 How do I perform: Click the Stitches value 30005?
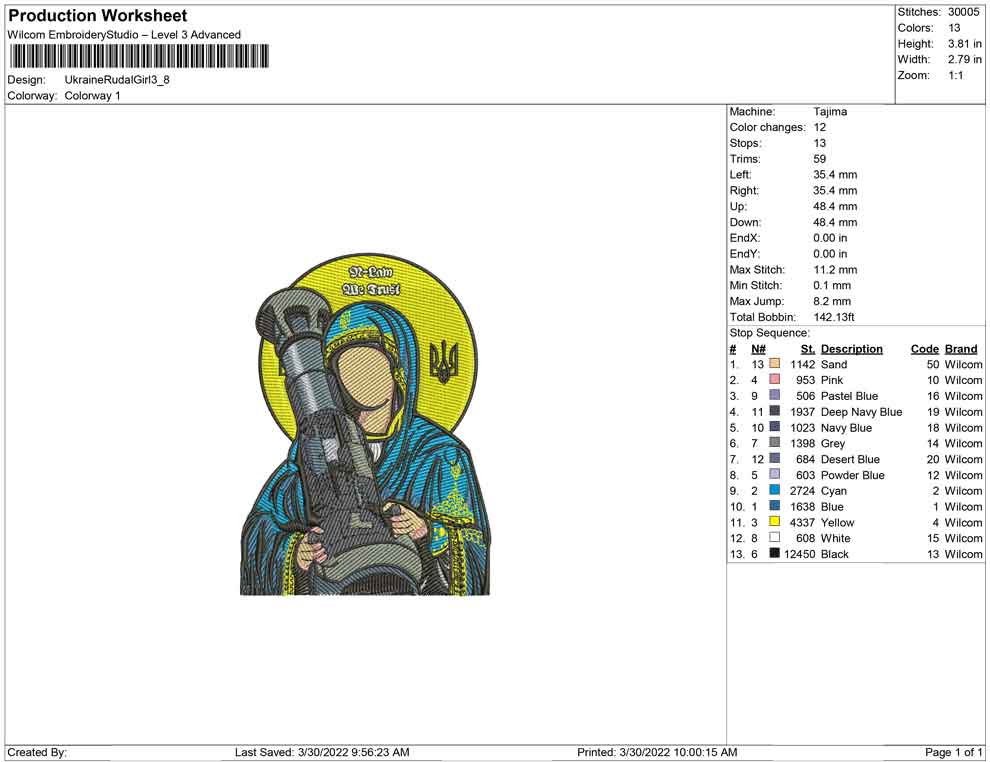963,12
